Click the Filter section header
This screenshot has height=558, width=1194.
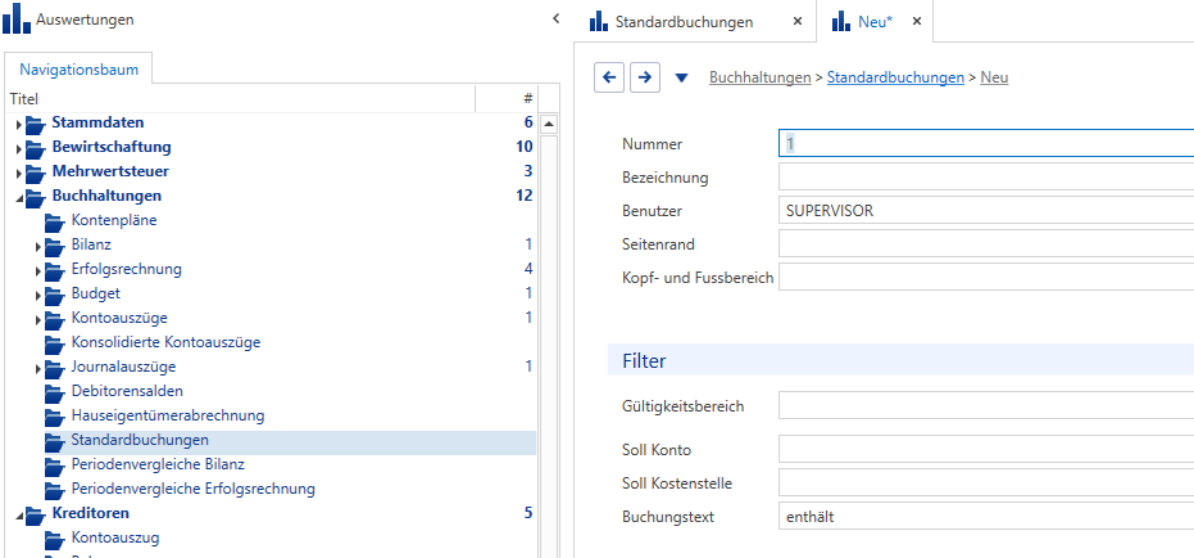[901, 360]
